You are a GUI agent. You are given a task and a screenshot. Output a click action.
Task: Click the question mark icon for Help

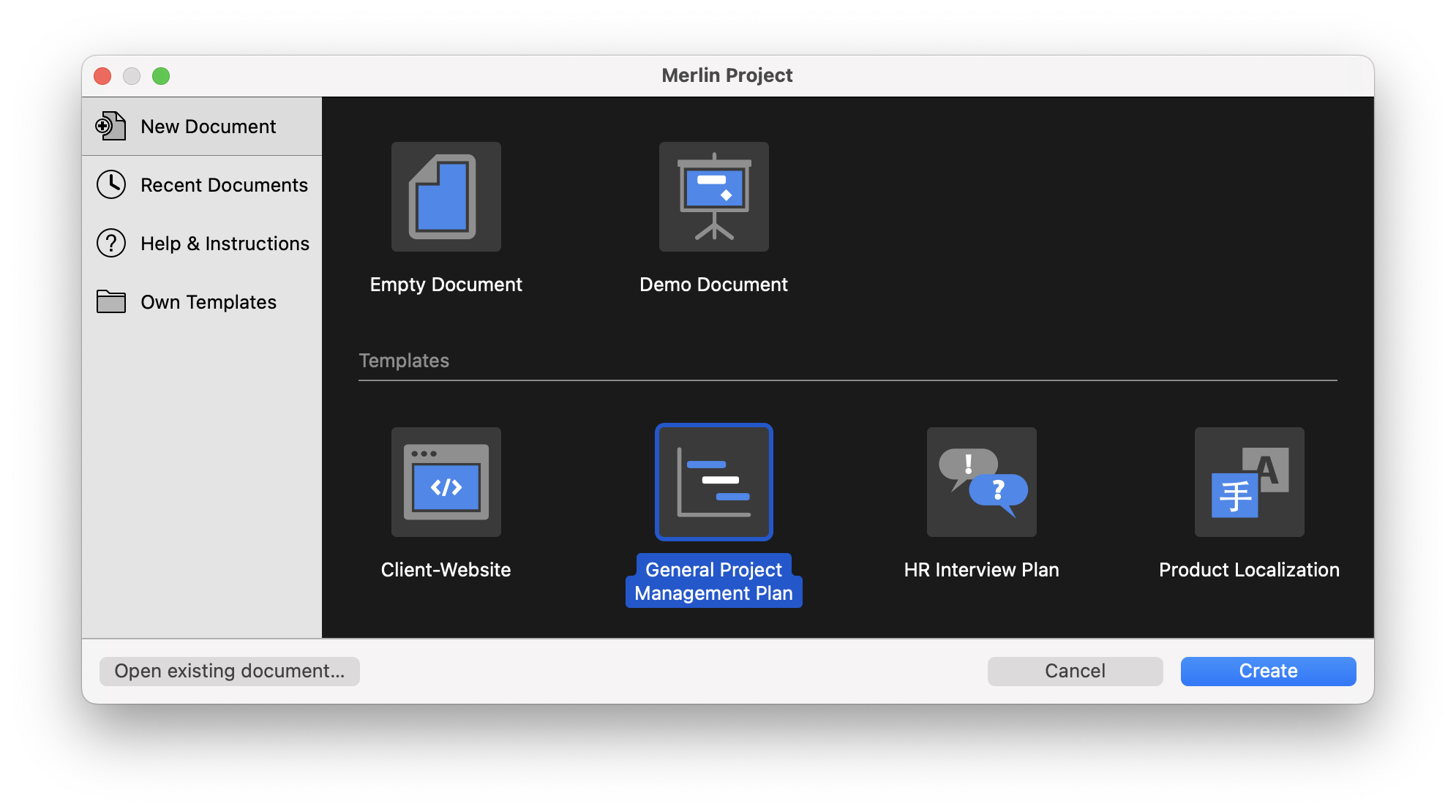pyautogui.click(x=111, y=243)
